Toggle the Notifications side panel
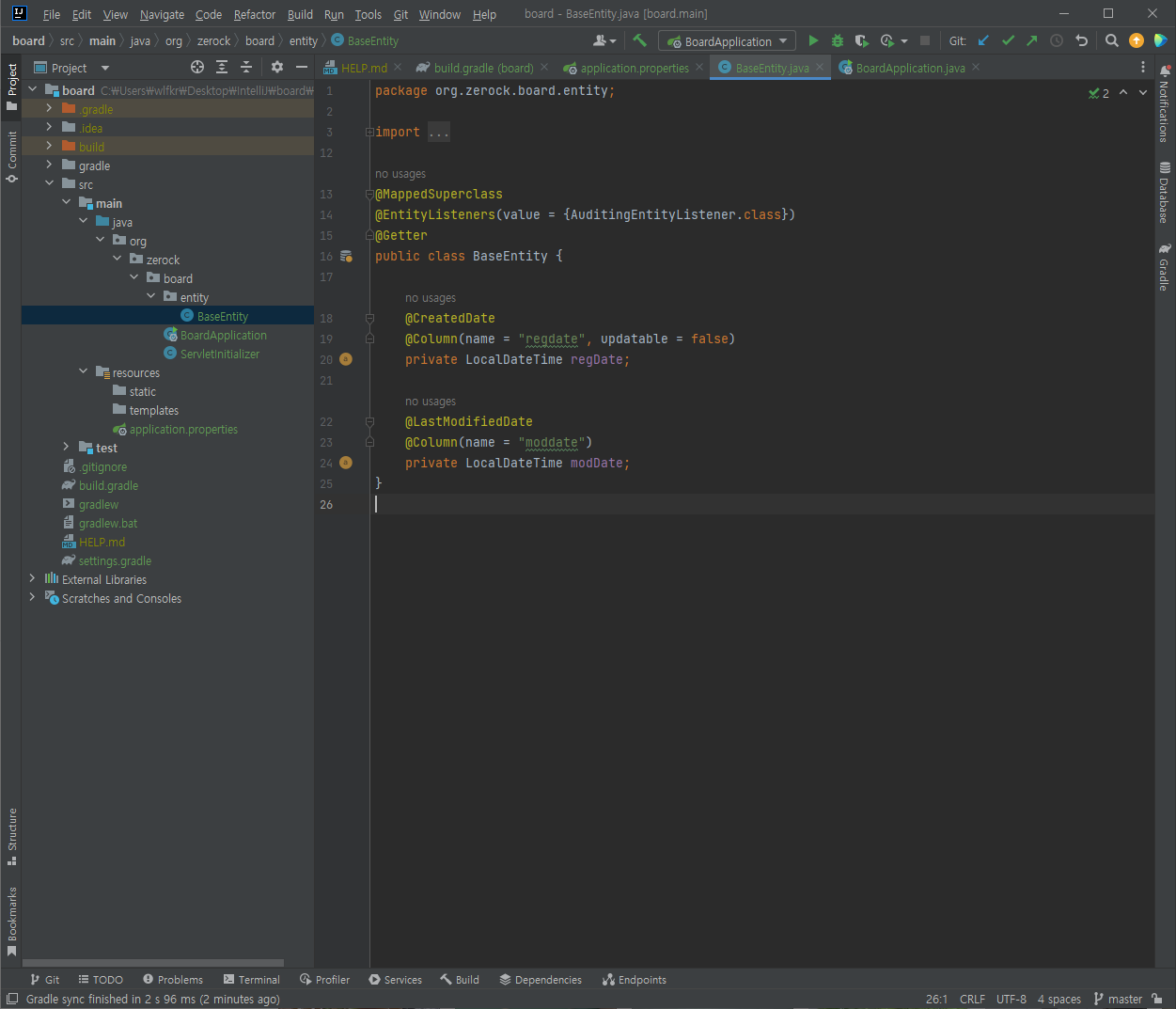 click(1165, 103)
